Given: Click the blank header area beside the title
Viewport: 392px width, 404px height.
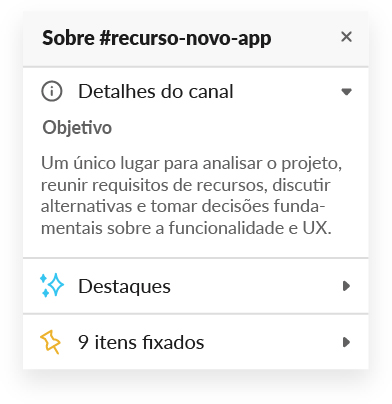Looking at the screenshot, I should click(305, 38).
